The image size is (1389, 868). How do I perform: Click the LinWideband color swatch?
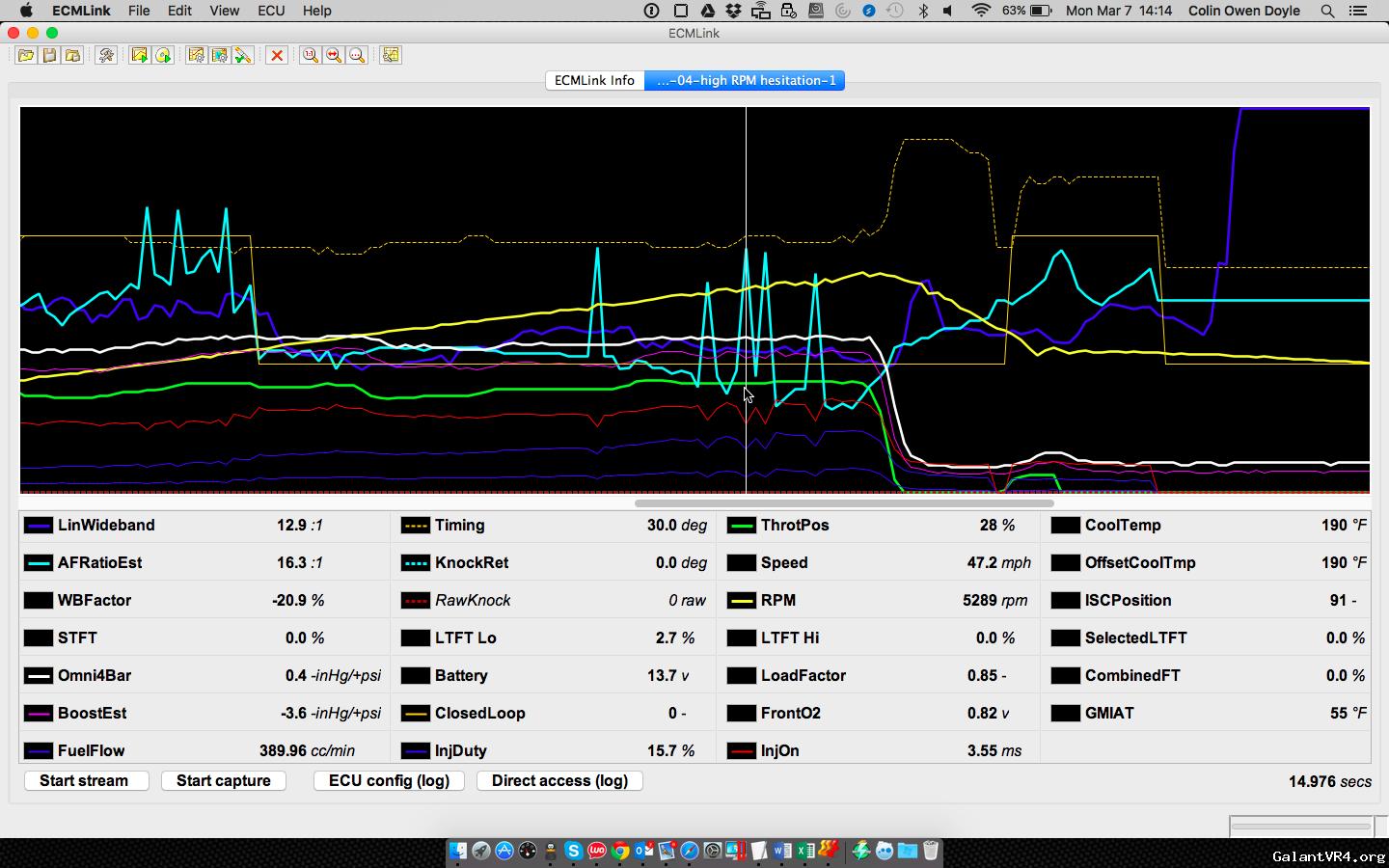[x=39, y=526]
